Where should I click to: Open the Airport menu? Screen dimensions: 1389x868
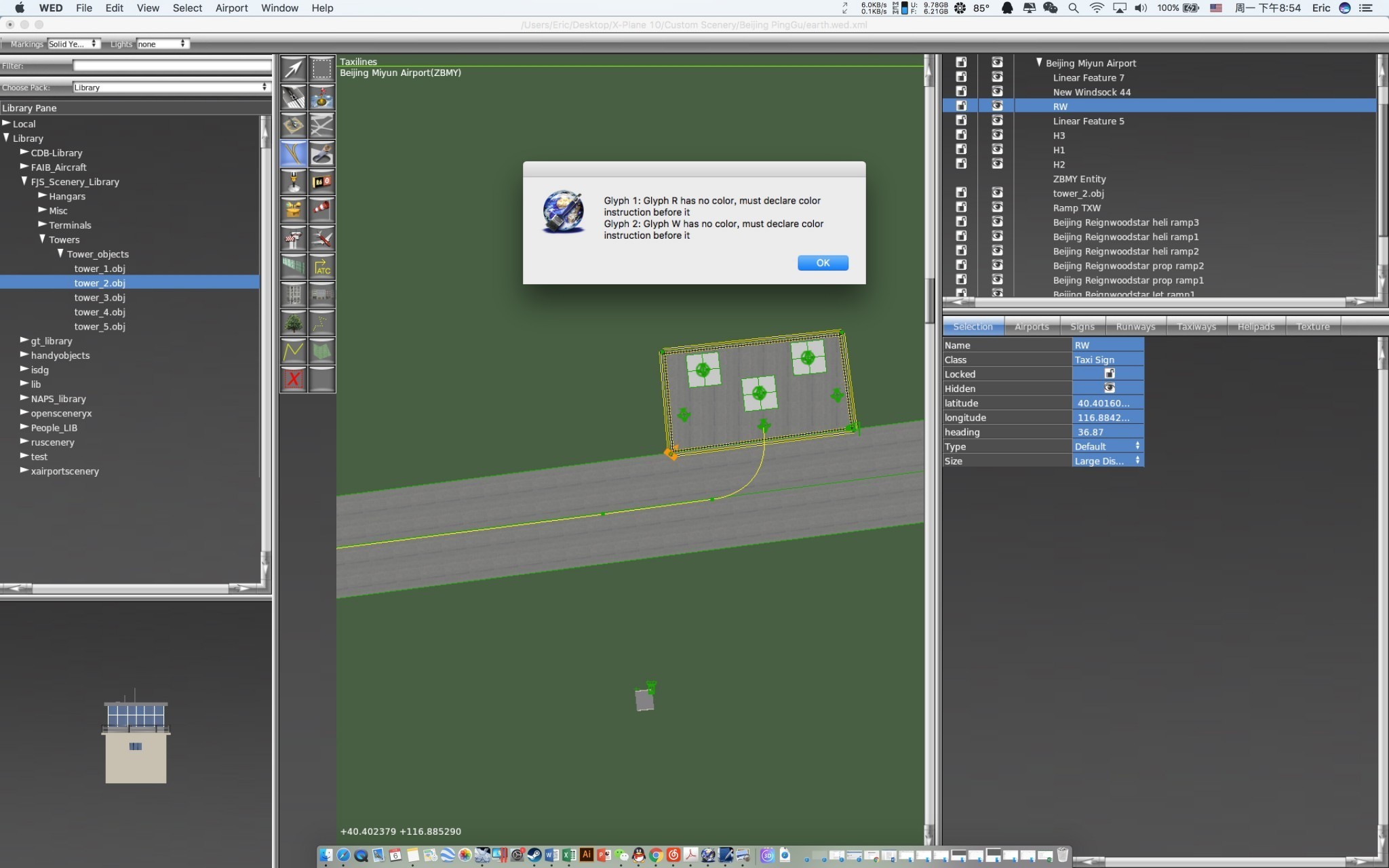click(x=231, y=8)
